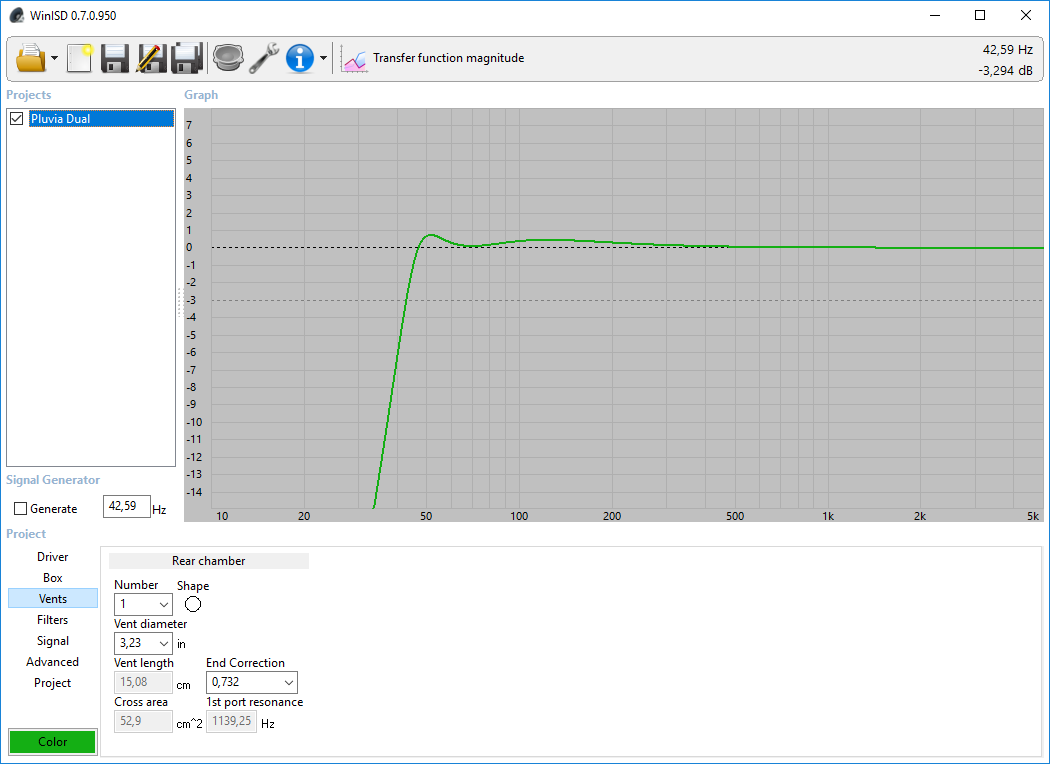The width and height of the screenshot is (1050, 764).
Task: Click the panel splitter grip left of graph
Action: [x=179, y=302]
